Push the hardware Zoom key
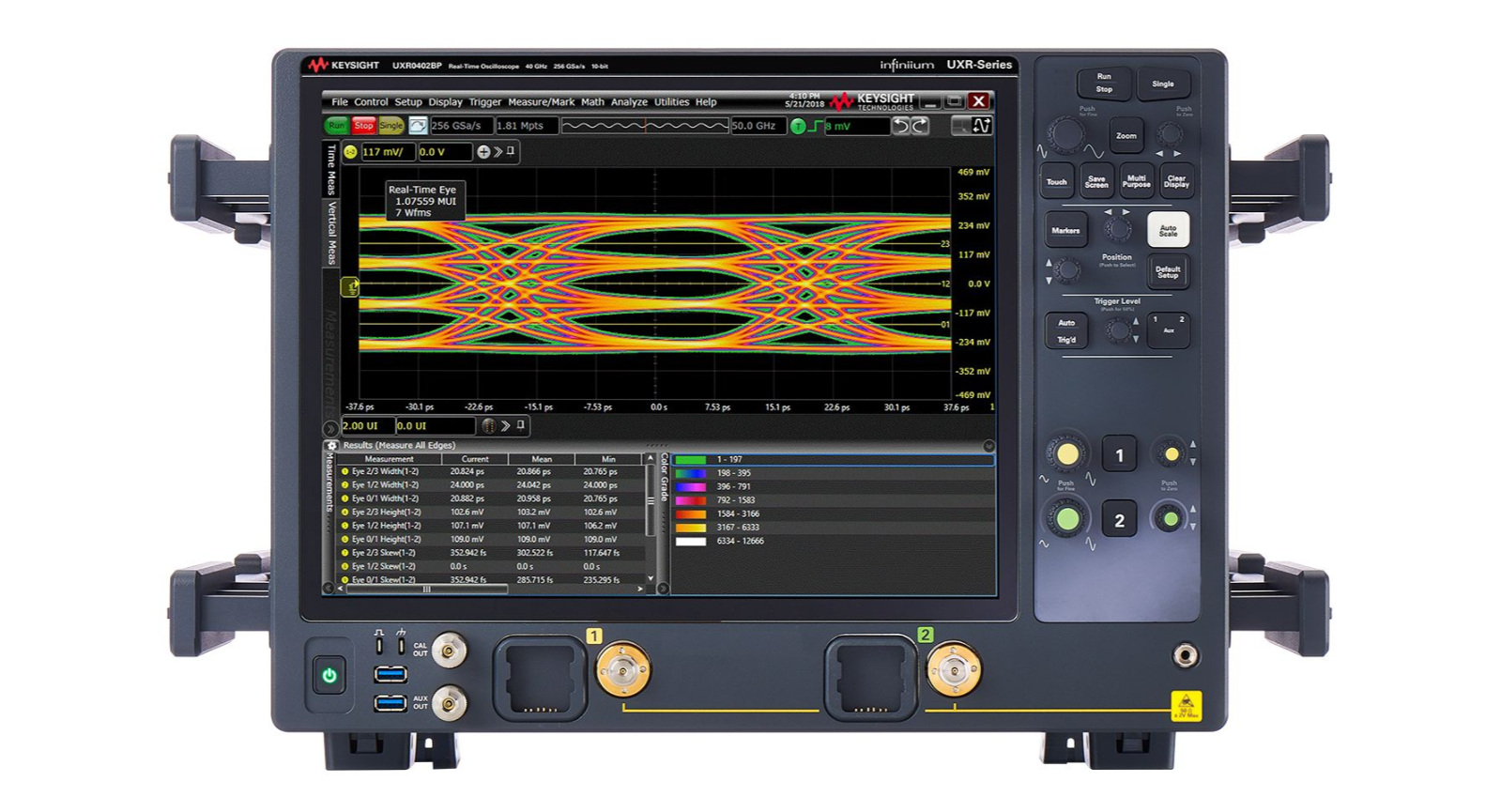 (x=1126, y=136)
